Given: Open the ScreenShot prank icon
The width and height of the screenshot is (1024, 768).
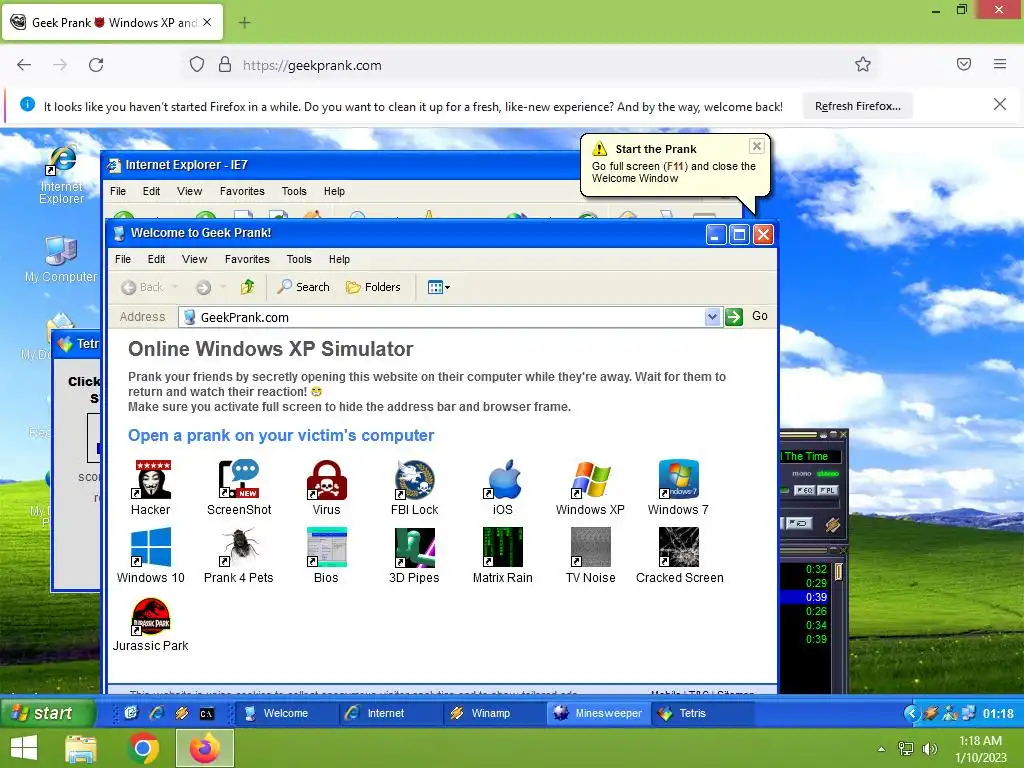Looking at the screenshot, I should click(x=238, y=487).
